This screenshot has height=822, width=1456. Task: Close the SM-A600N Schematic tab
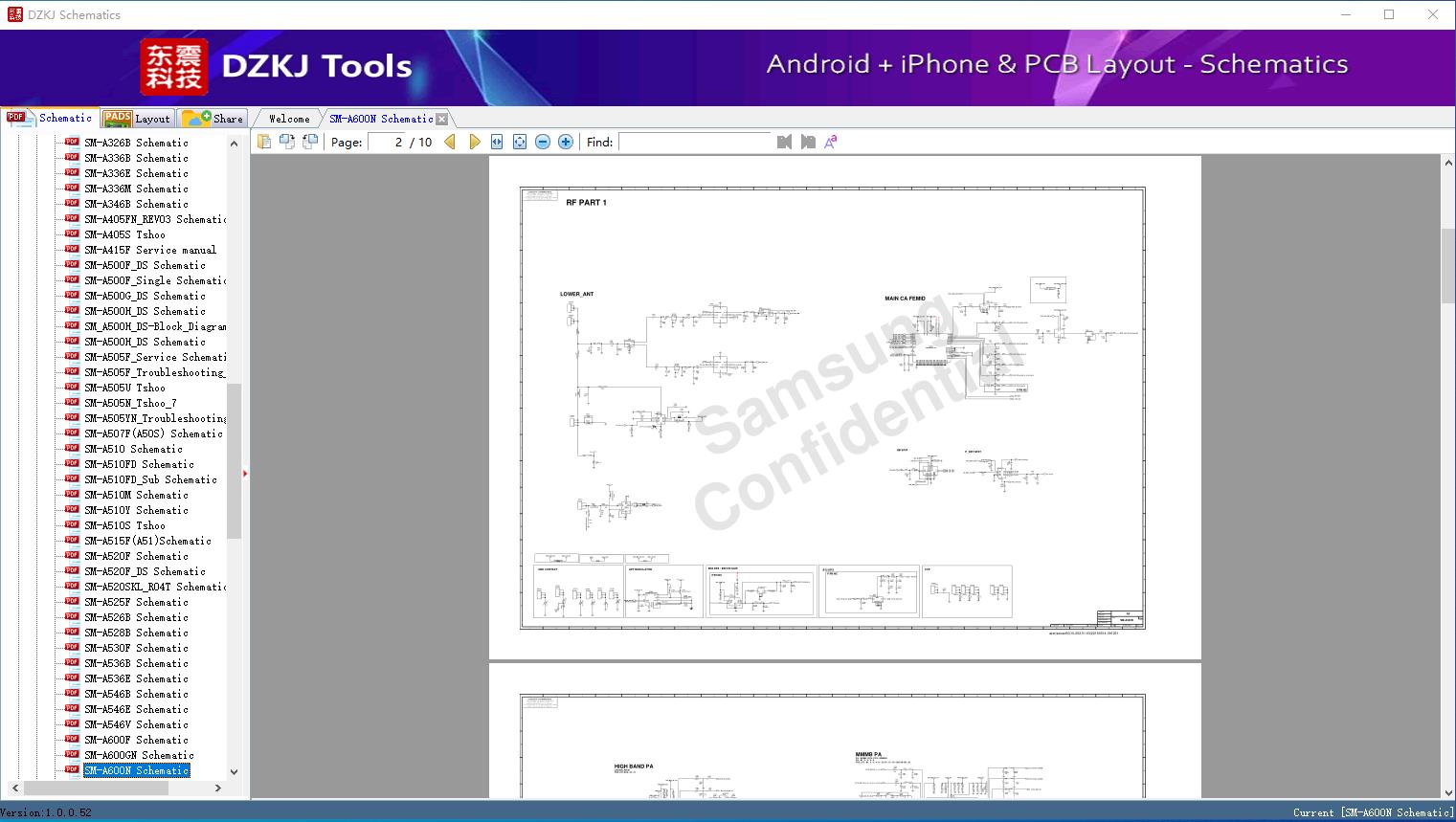click(441, 119)
